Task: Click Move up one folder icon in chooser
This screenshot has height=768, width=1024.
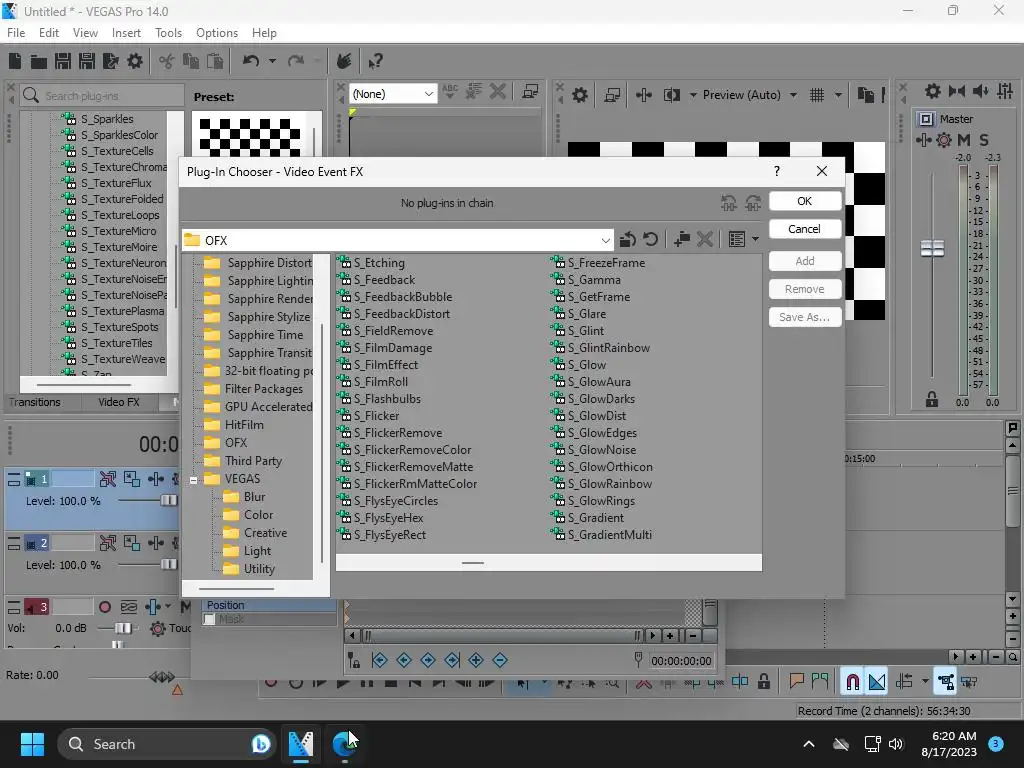Action: click(x=628, y=240)
